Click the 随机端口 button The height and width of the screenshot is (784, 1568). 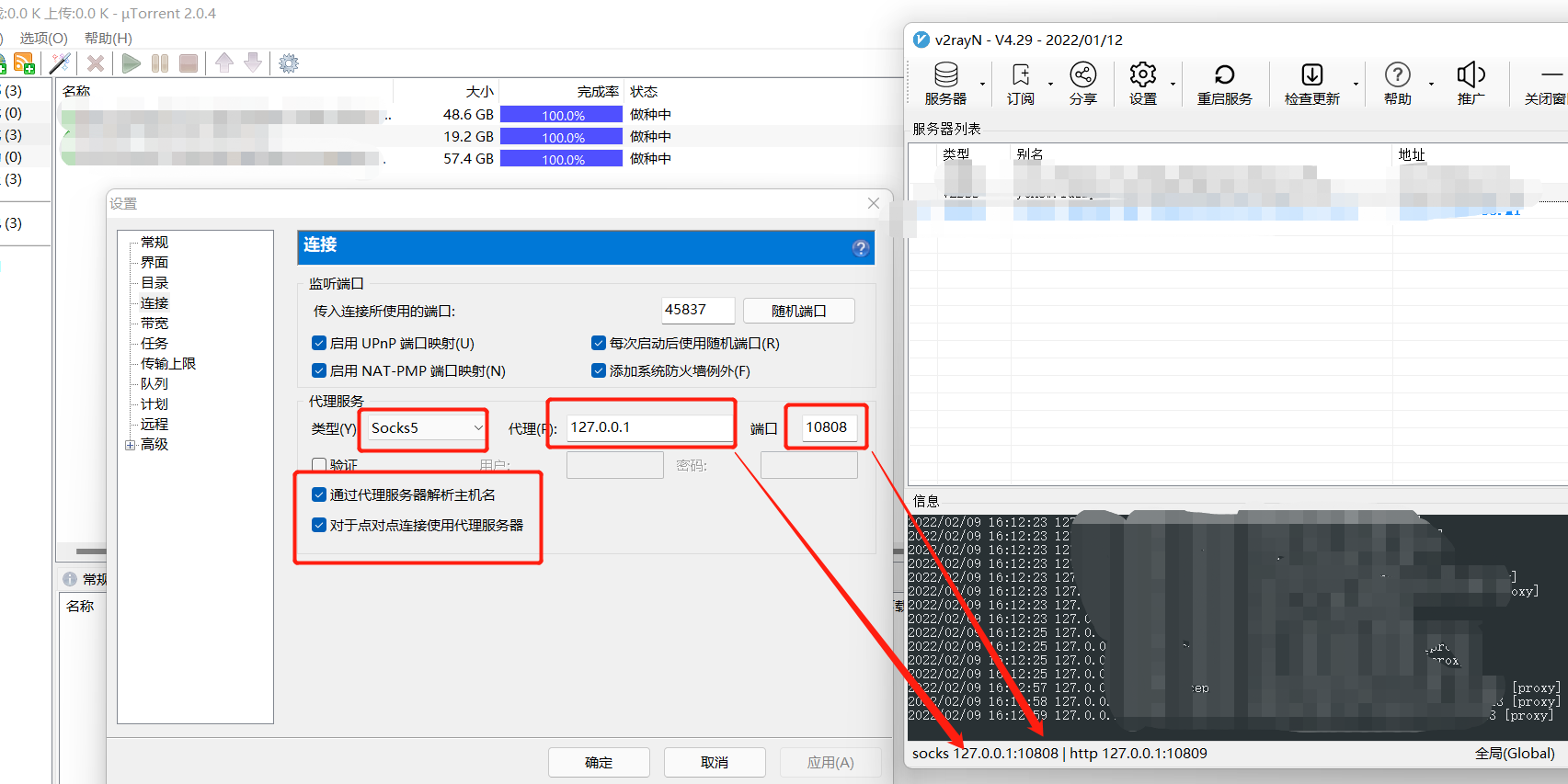coord(799,311)
